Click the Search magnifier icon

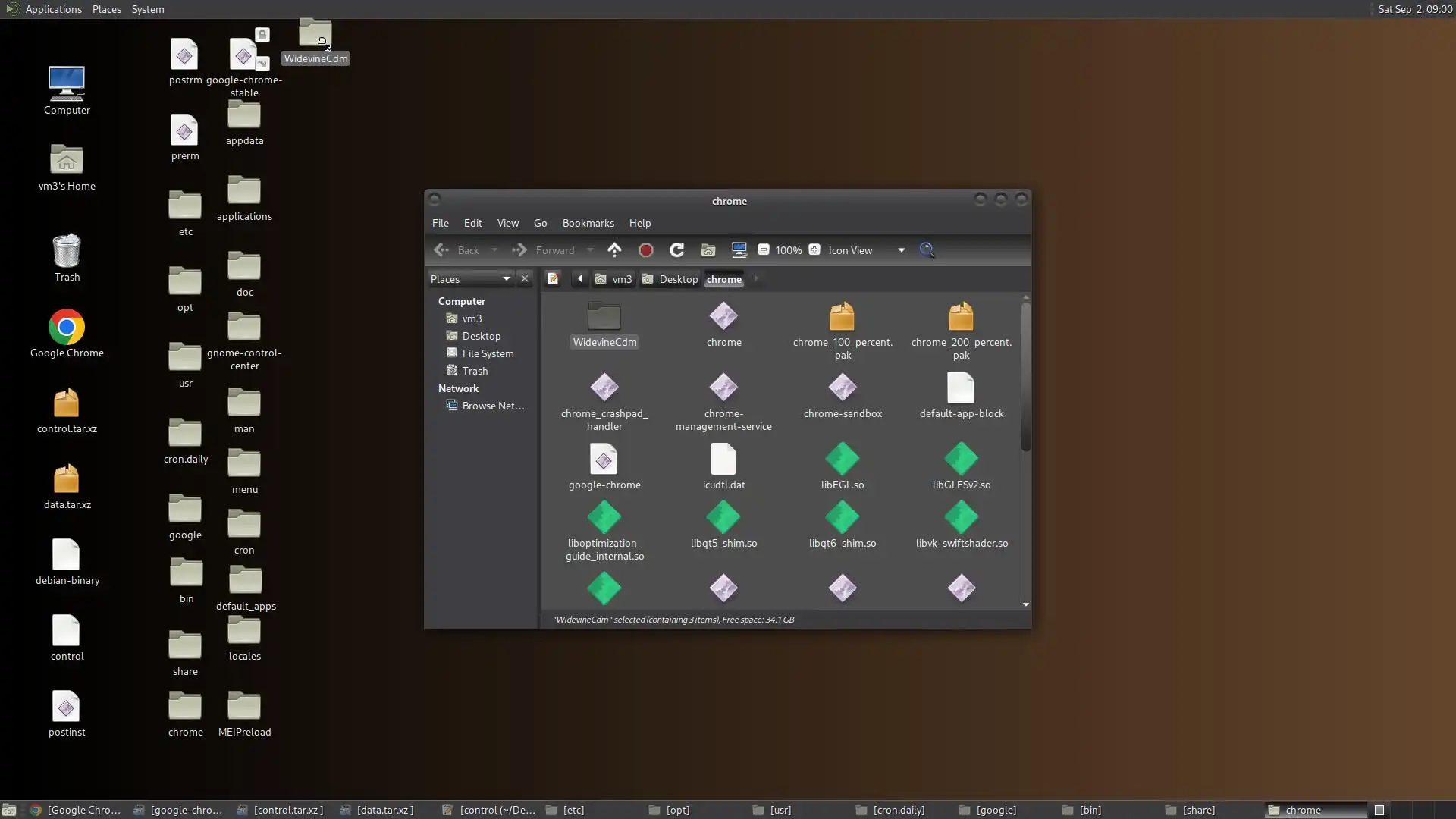[926, 249]
